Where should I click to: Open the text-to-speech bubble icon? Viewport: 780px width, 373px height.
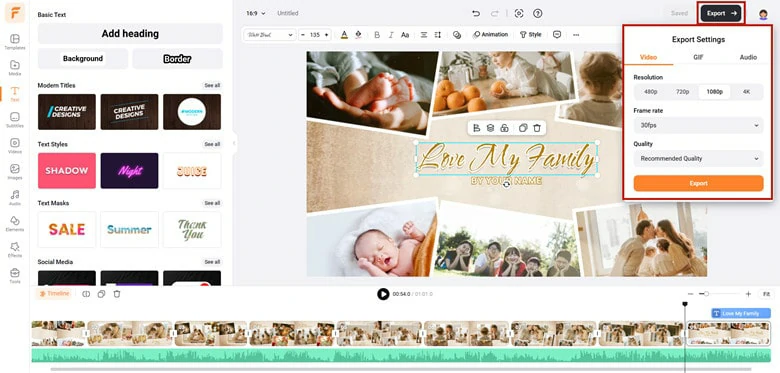(557, 35)
